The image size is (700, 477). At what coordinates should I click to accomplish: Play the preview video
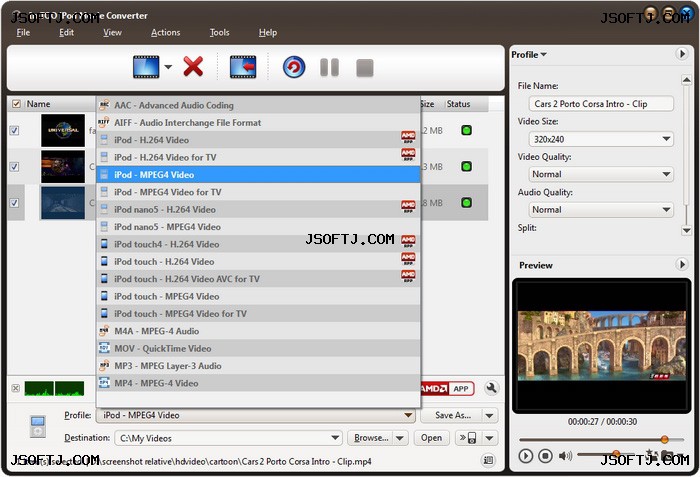pyautogui.click(x=525, y=456)
